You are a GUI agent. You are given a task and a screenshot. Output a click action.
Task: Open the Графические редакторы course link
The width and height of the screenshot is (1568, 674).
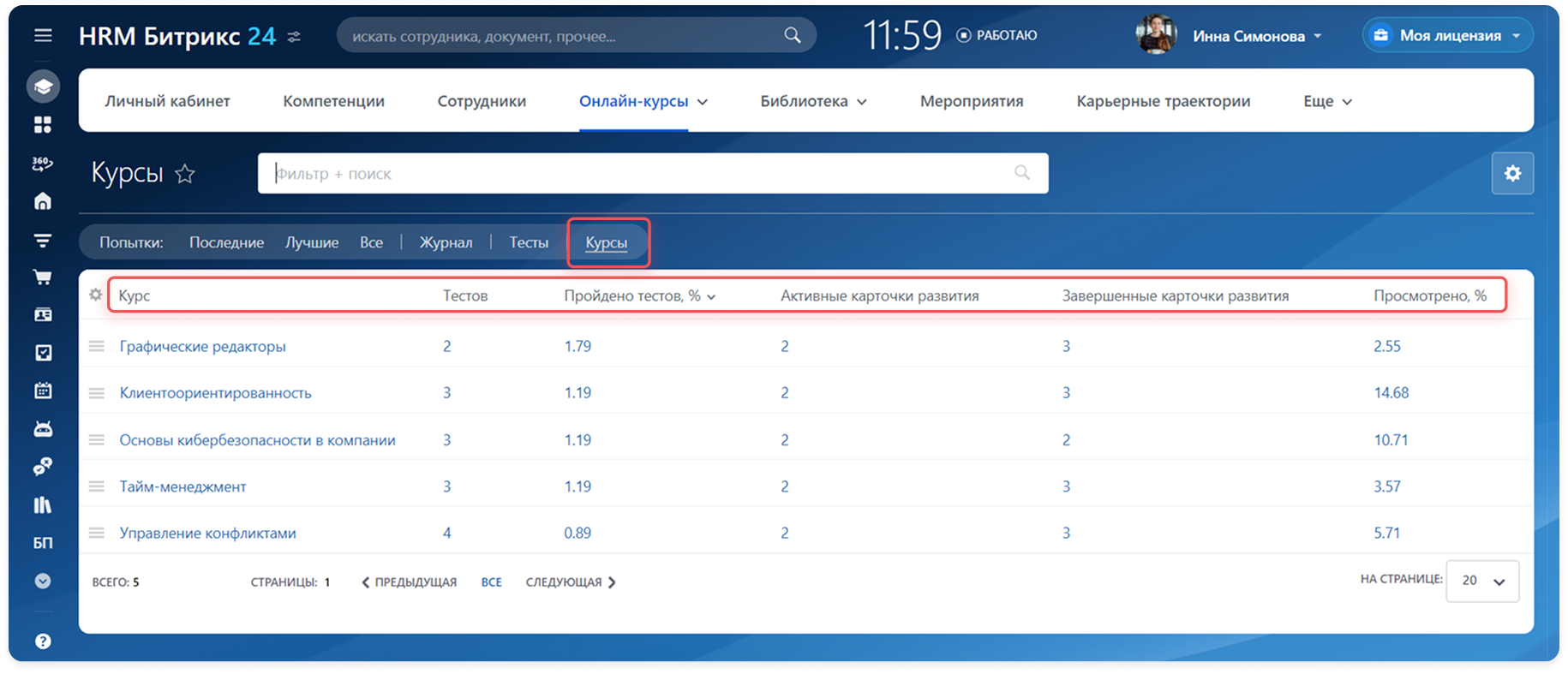202,346
